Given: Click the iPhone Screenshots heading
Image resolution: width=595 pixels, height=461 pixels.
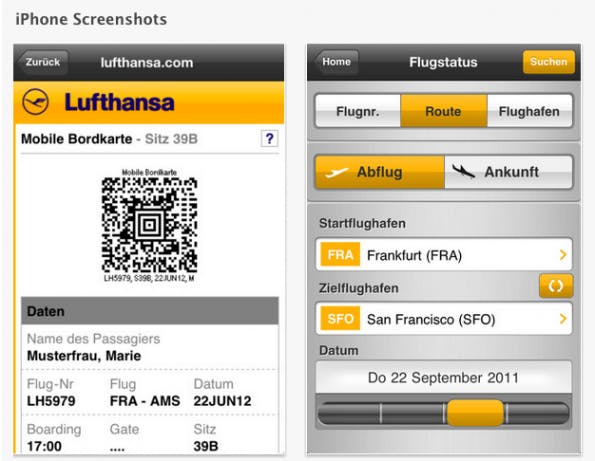Looking at the screenshot, I should (x=91, y=19).
